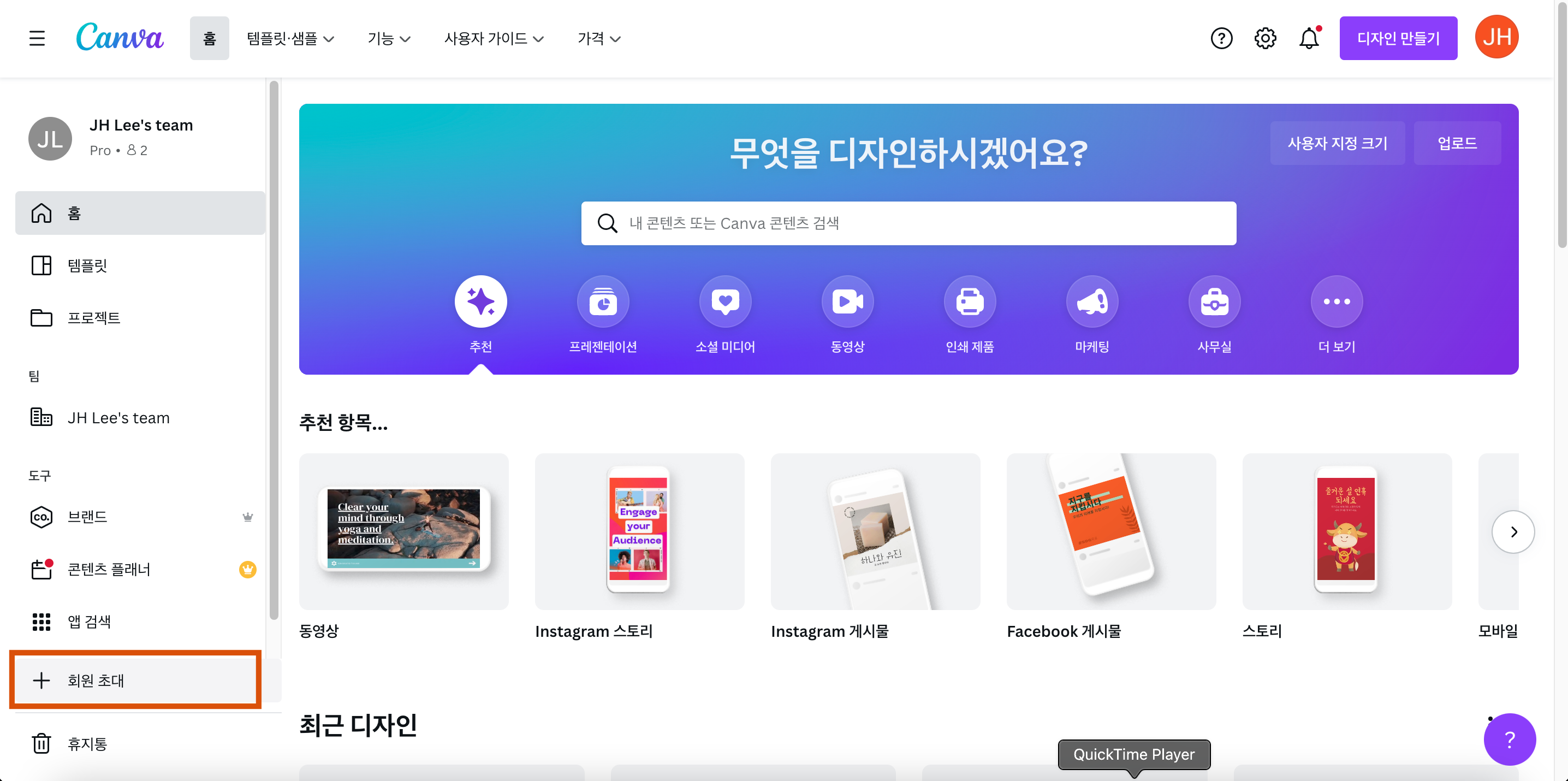
Task: Open the hamburger menu icon
Action: pyautogui.click(x=37, y=38)
